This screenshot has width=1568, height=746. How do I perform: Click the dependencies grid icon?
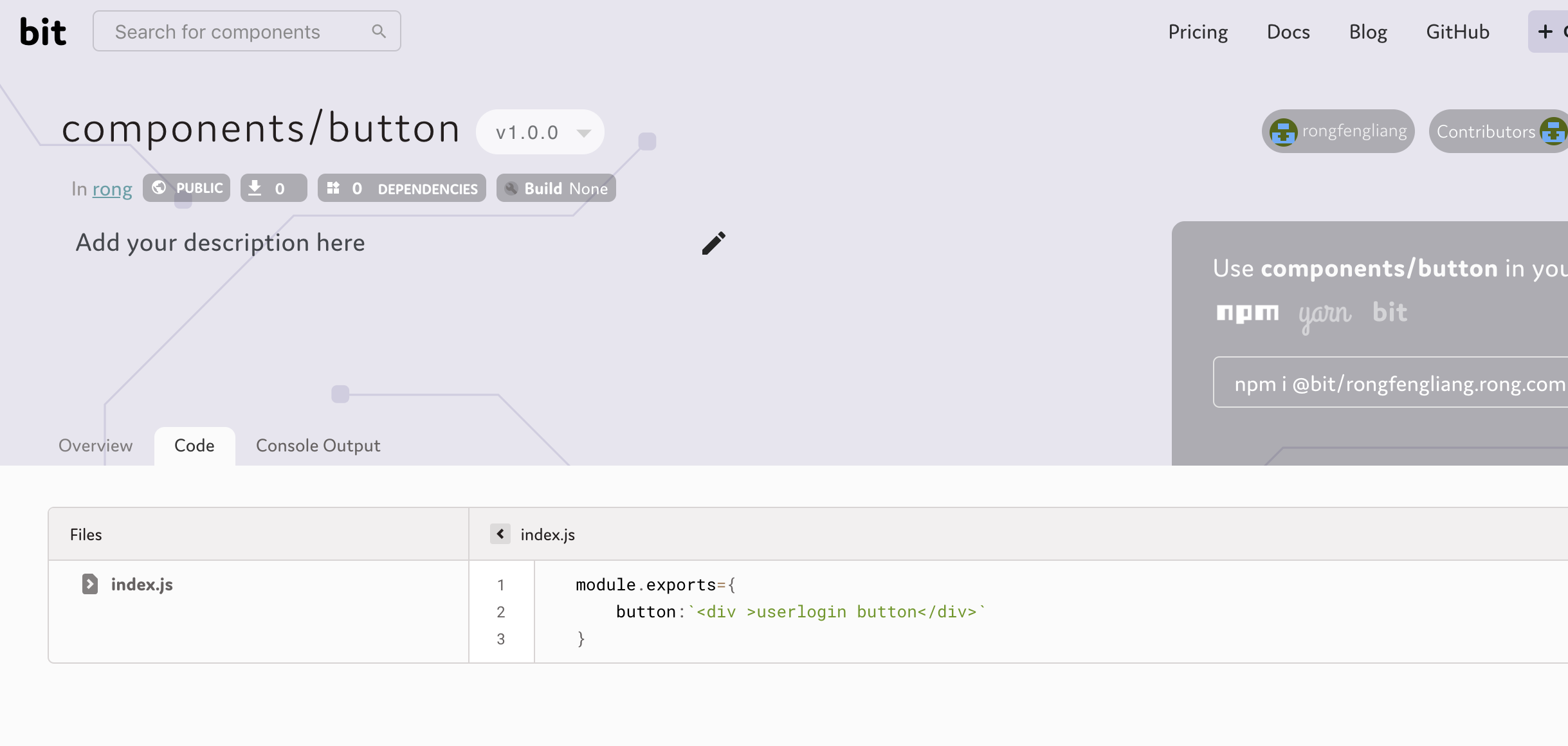(334, 188)
